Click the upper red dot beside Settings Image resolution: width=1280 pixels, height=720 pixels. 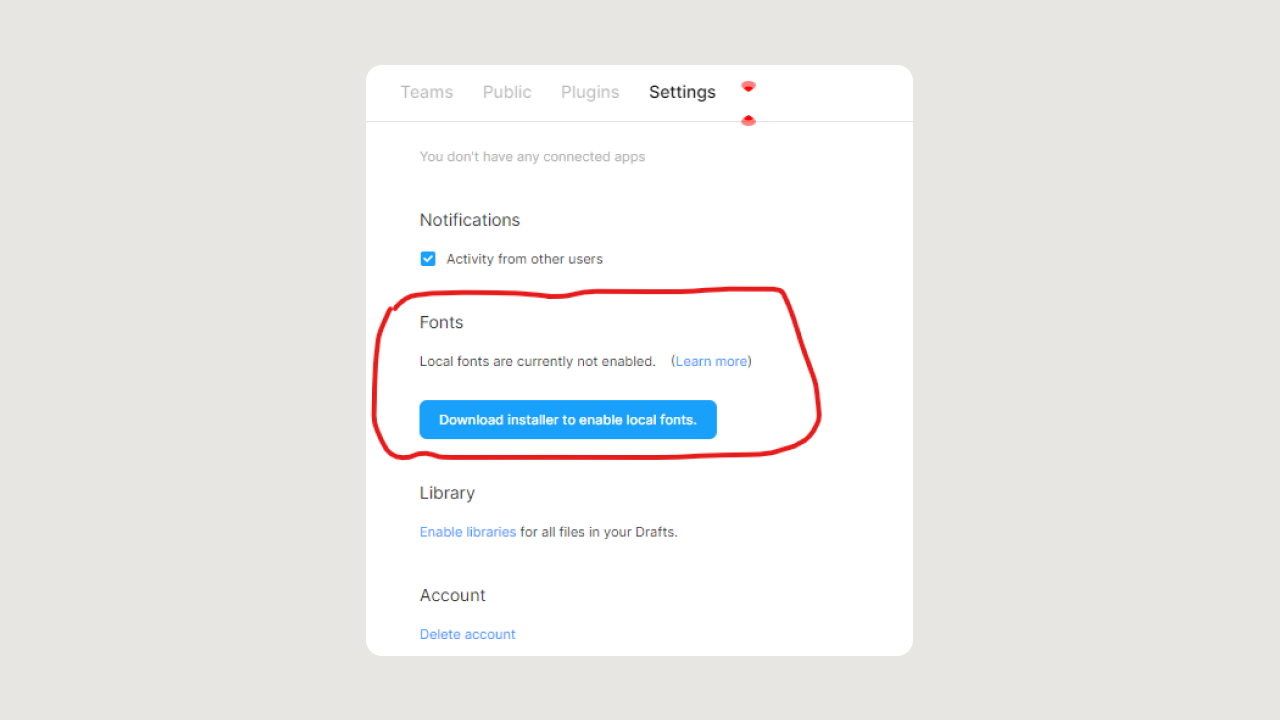[748, 87]
